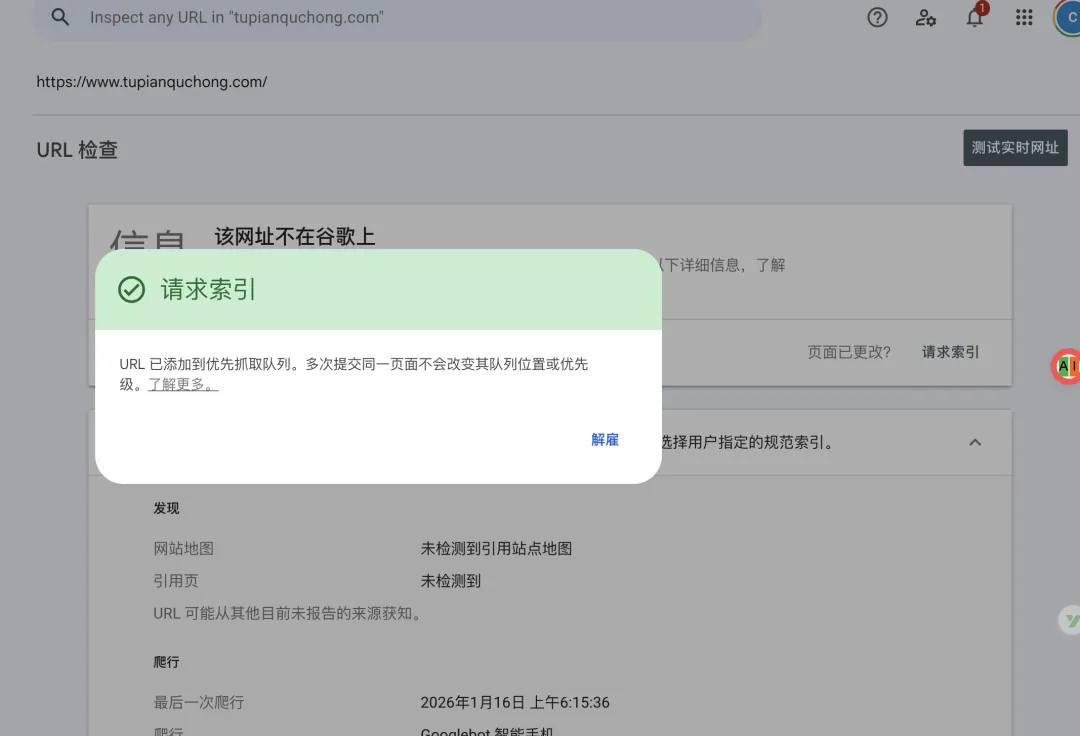Click the 未检测到引用站点地图 value
This screenshot has width=1080, height=736.
[x=496, y=549]
